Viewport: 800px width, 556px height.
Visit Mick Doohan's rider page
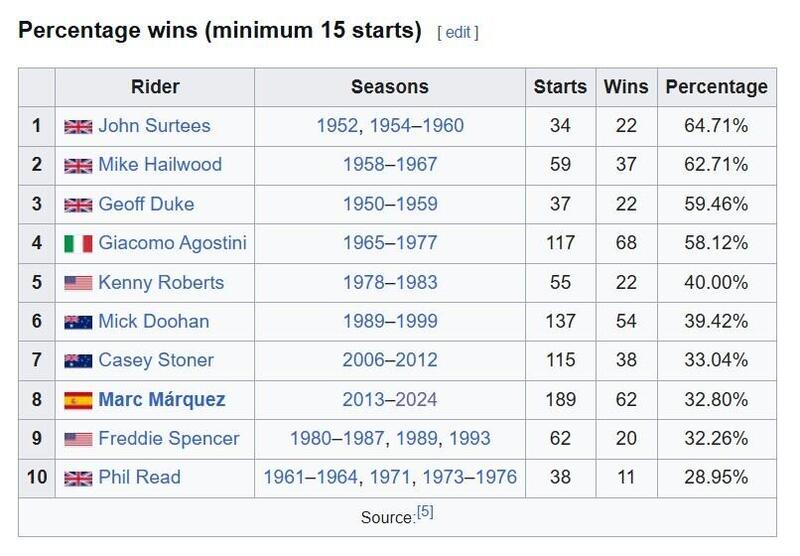coord(155,321)
